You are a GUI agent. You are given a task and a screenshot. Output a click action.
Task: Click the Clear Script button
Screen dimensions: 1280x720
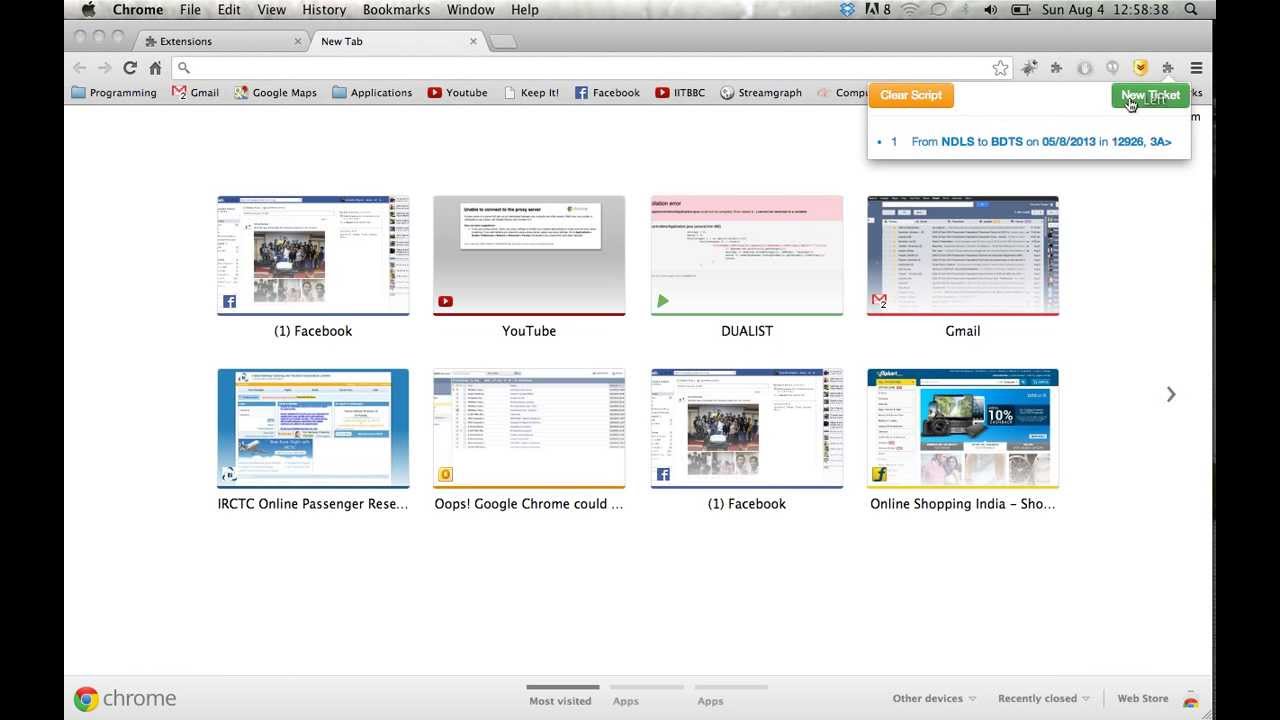911,95
